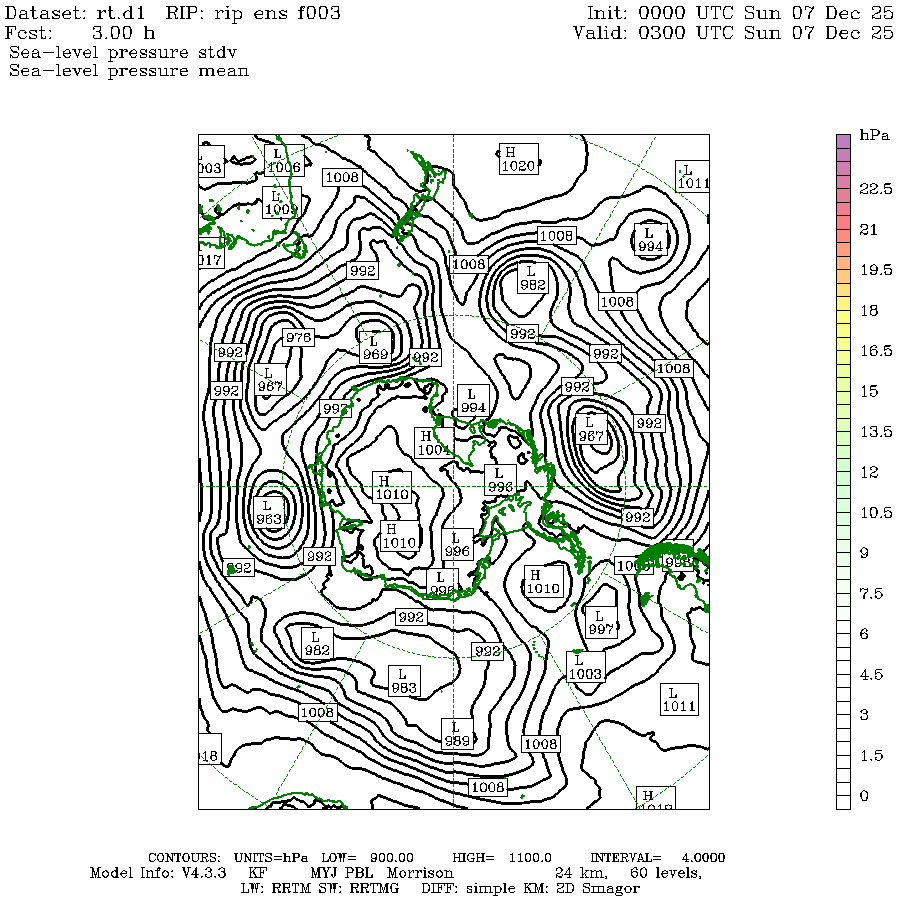Click the 'Fcst: 3.00 h' forecast text
Viewport: 900px width, 900px height.
(x=80, y=33)
